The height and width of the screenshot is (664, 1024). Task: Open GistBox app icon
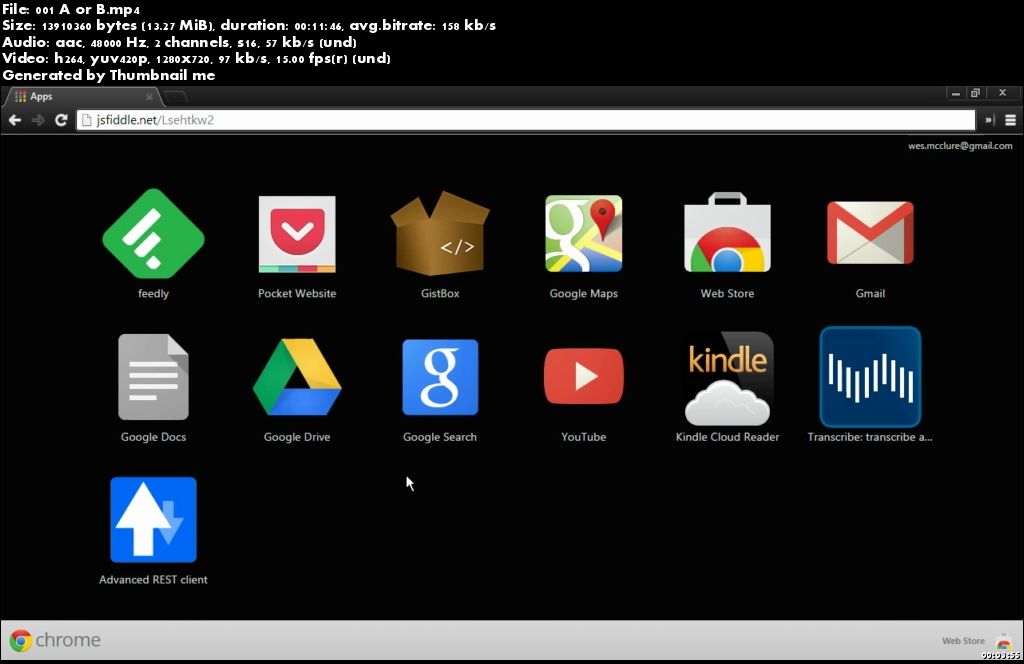pyautogui.click(x=440, y=233)
